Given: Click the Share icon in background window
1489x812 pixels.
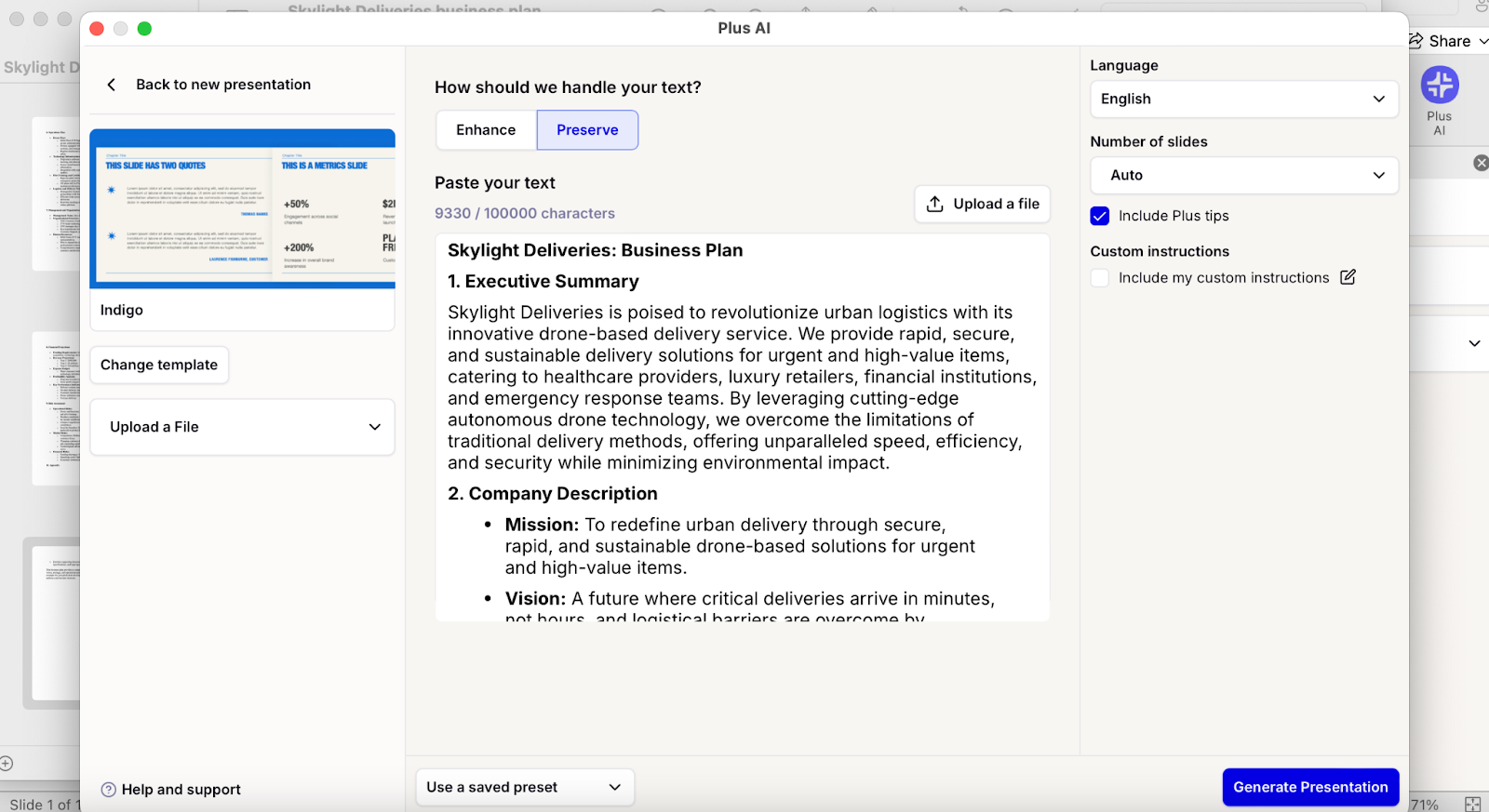Looking at the screenshot, I should [1416, 41].
